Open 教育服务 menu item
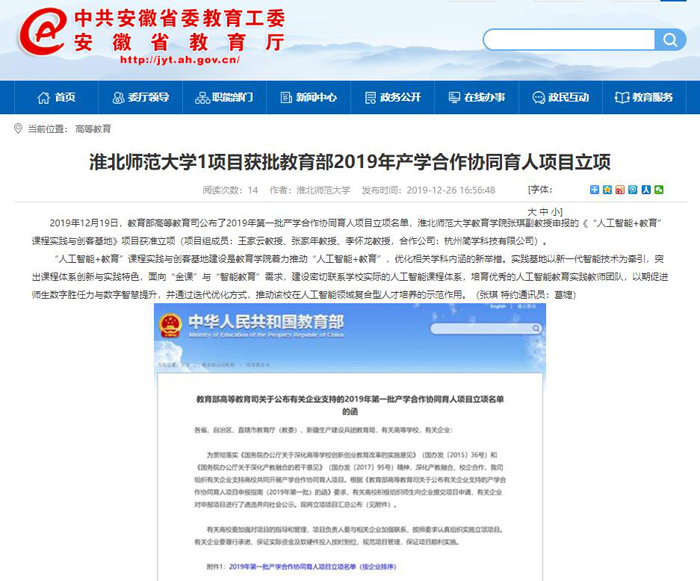Image resolution: width=700 pixels, height=581 pixels. pyautogui.click(x=644, y=97)
